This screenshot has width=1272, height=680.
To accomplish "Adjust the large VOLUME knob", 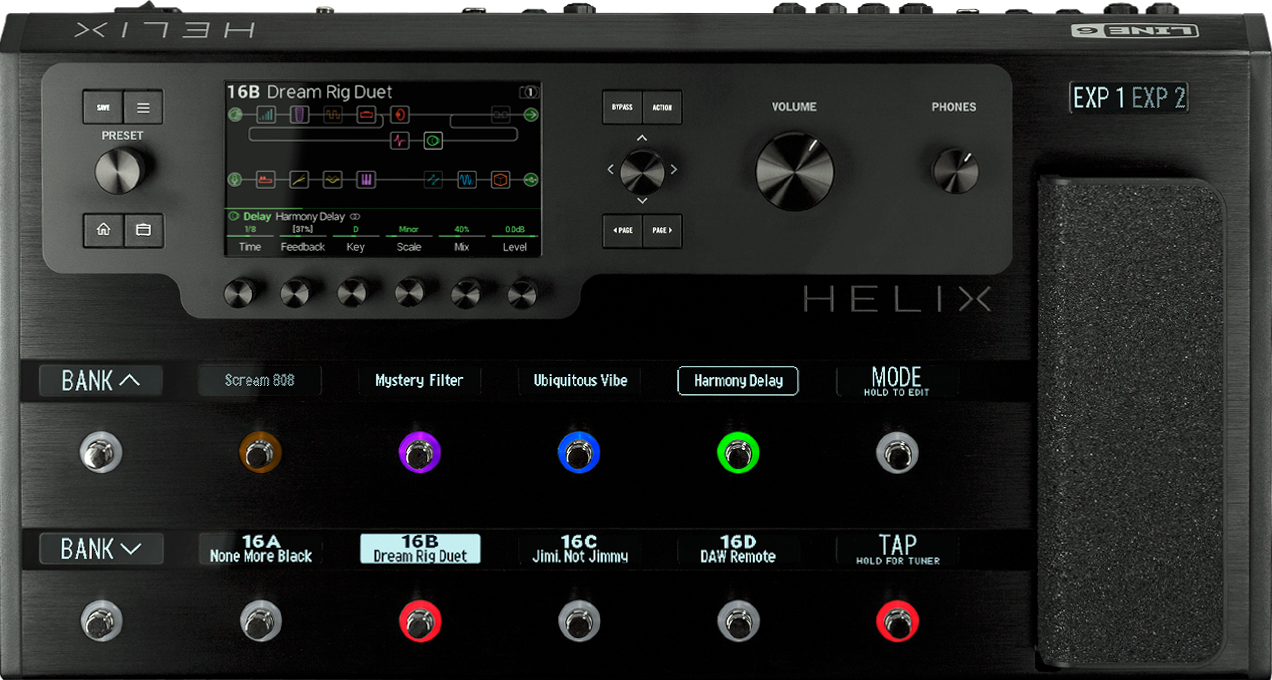I will coord(794,171).
